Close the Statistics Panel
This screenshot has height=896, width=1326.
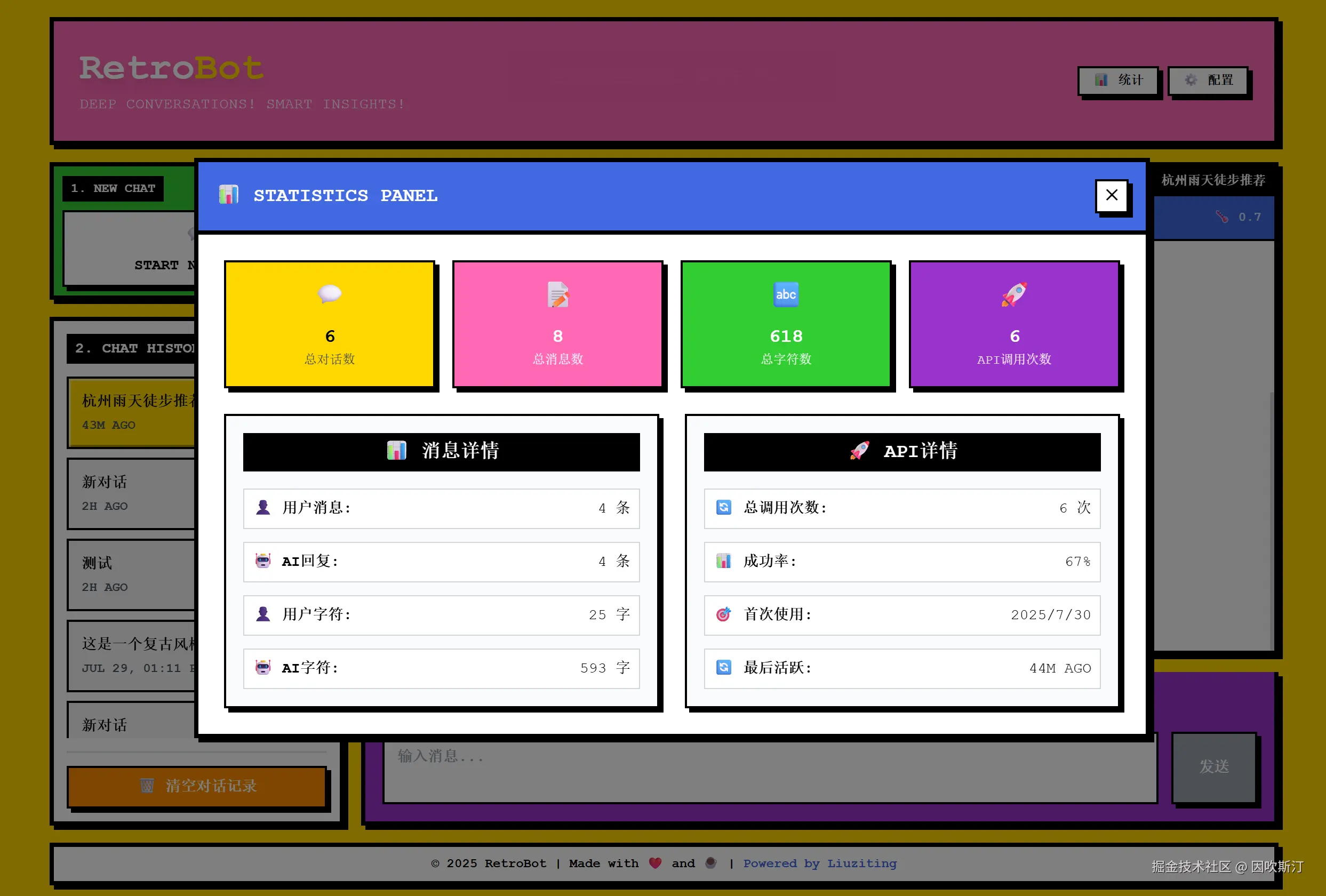pyautogui.click(x=1112, y=195)
